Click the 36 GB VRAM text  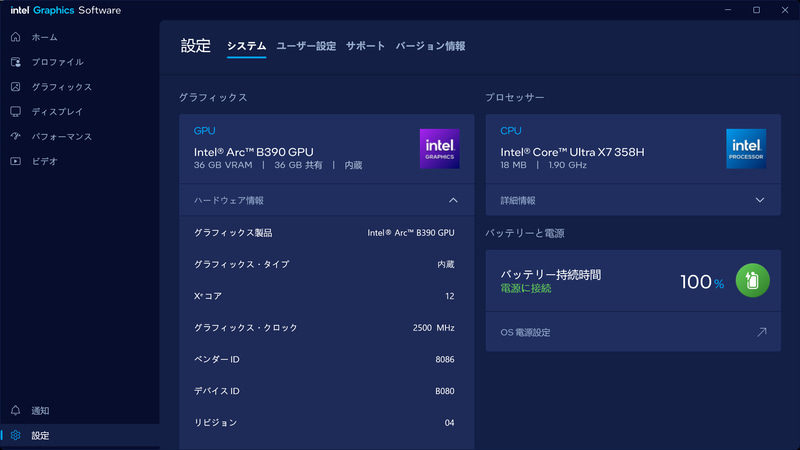point(223,165)
